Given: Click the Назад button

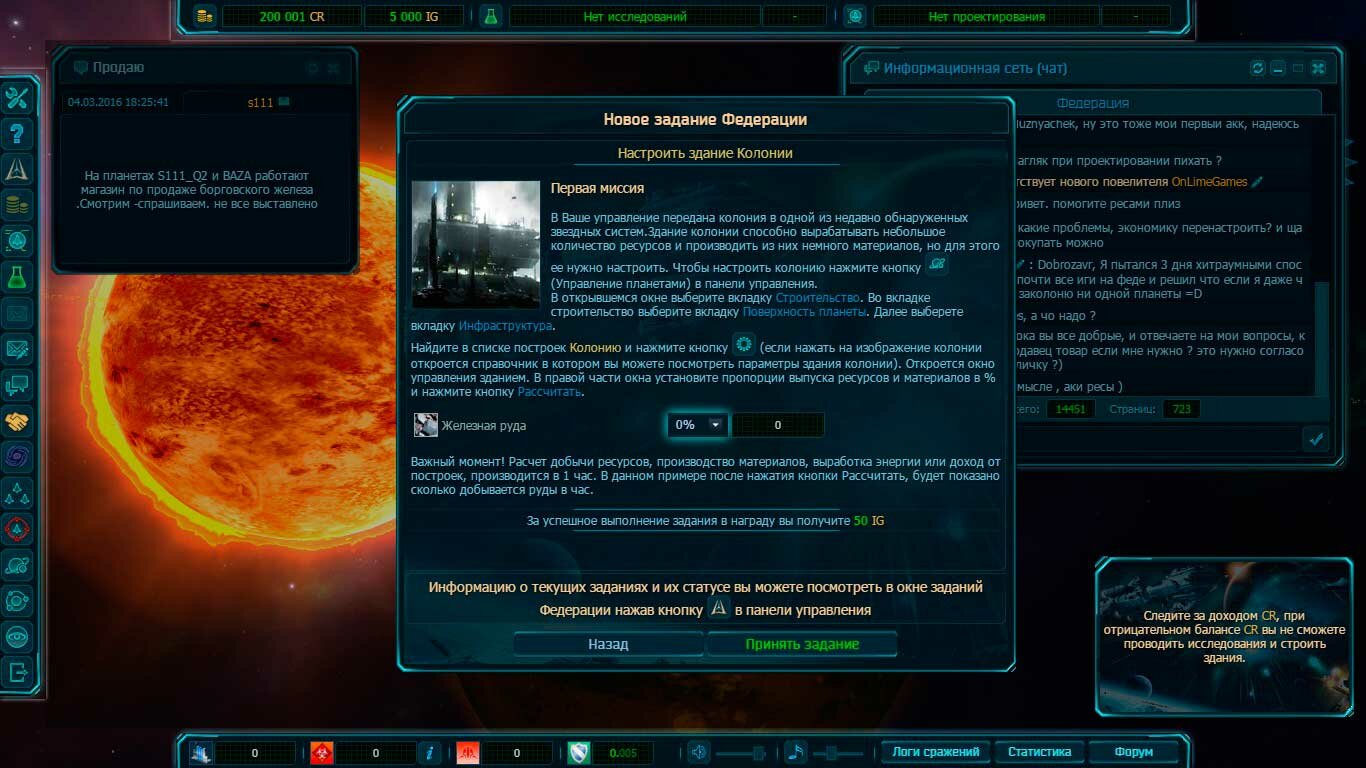Looking at the screenshot, I should pos(608,644).
